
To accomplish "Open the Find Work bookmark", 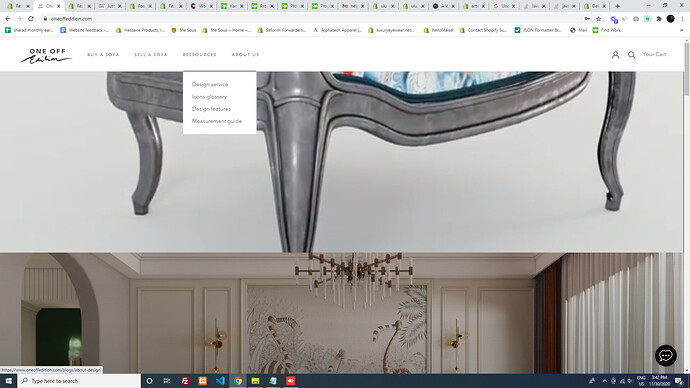I will (x=606, y=30).
